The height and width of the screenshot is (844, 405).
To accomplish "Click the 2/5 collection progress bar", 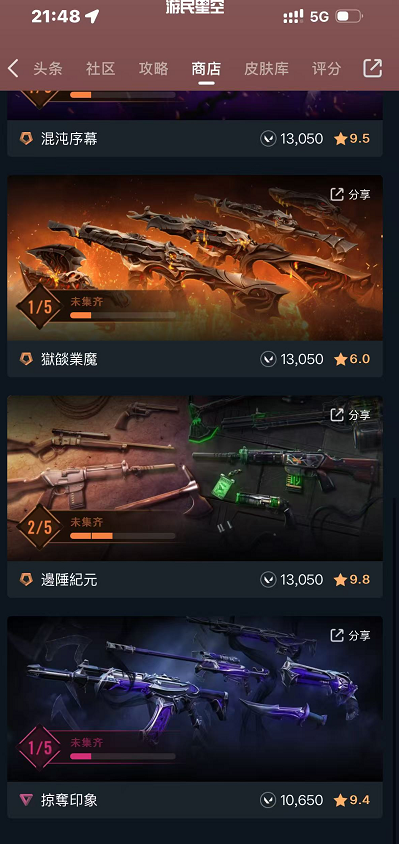I will pos(123,536).
